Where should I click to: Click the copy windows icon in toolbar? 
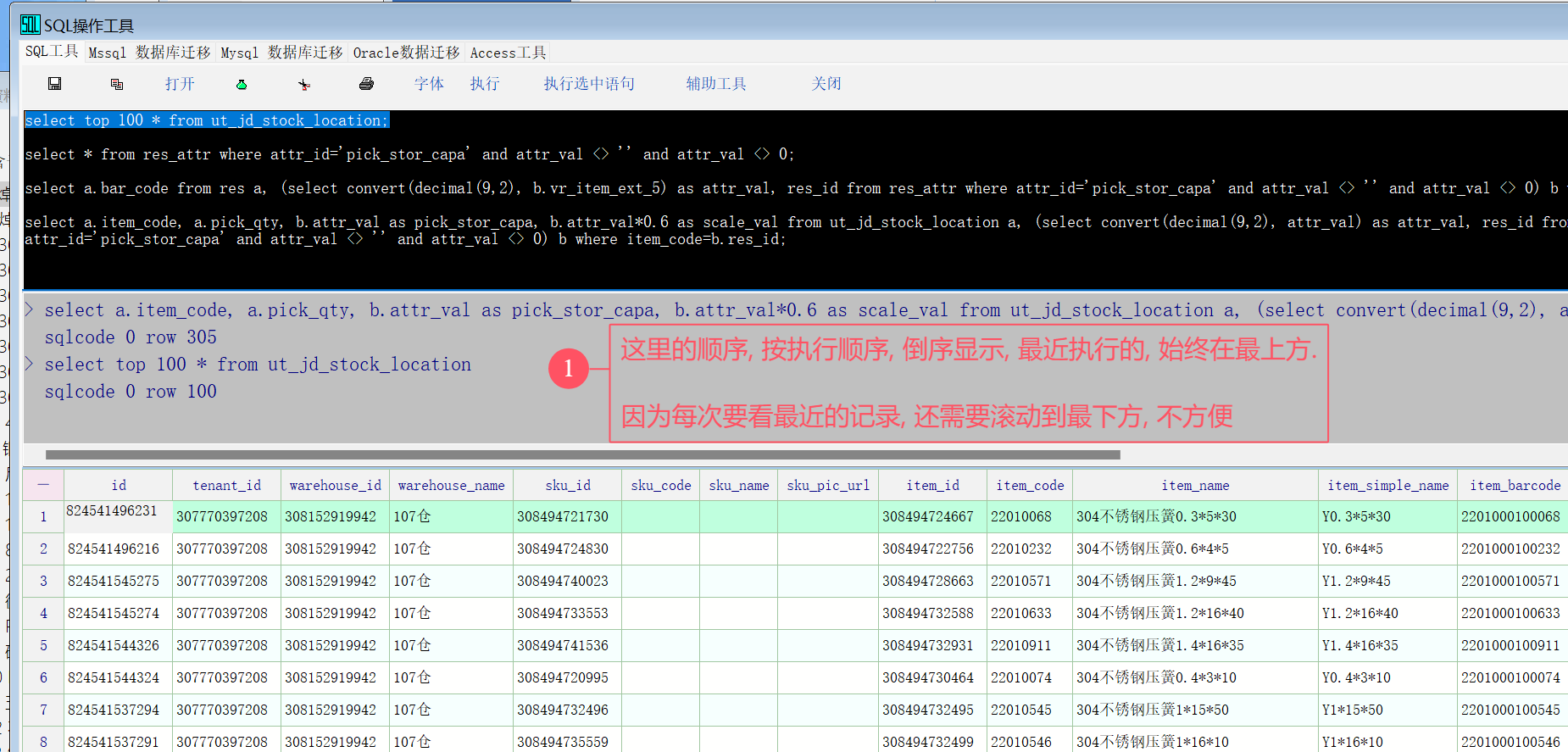[117, 84]
